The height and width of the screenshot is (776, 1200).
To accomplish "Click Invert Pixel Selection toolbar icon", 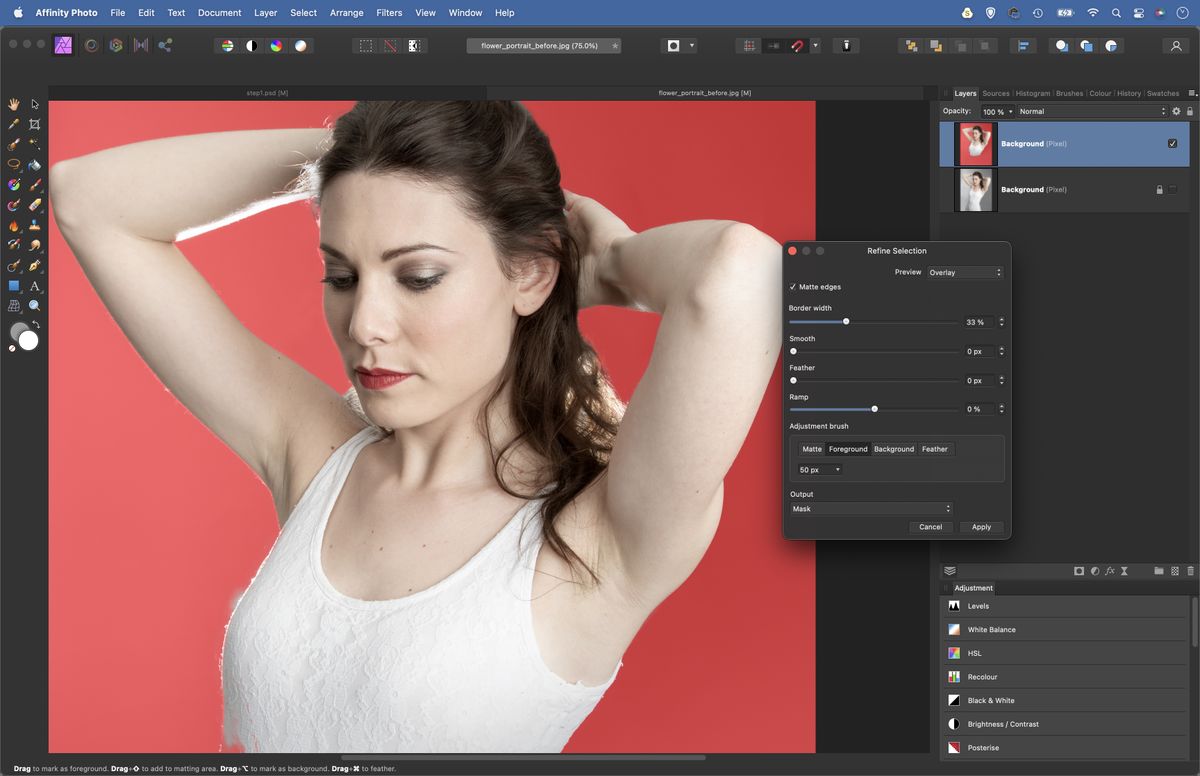I will (x=414, y=45).
